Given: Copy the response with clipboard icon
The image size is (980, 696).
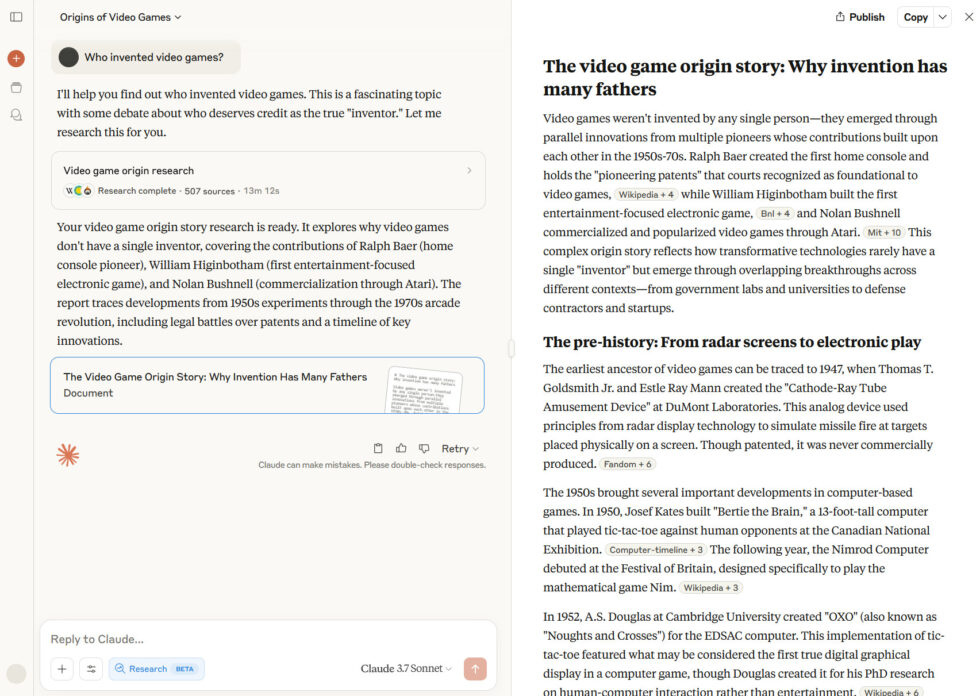Looking at the screenshot, I should click(x=378, y=449).
